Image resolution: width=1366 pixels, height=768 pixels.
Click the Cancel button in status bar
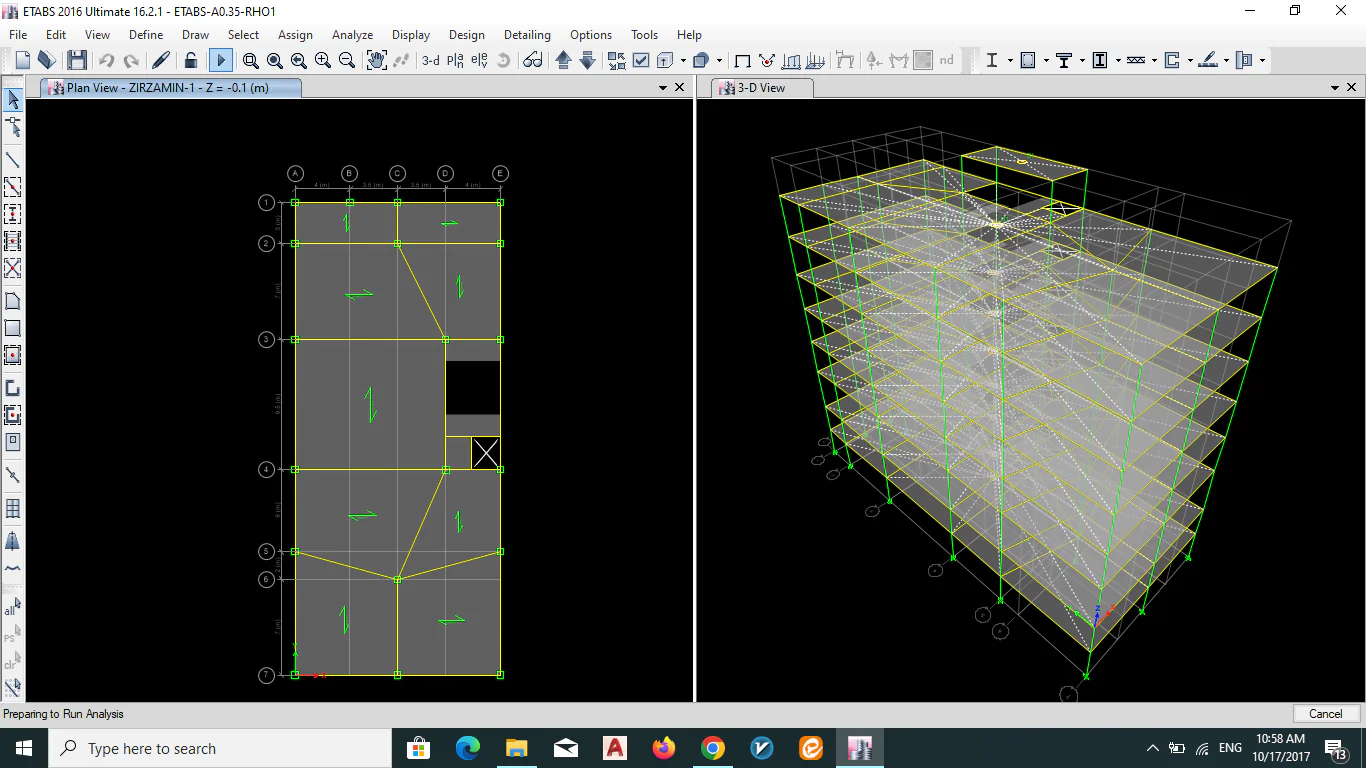1325,714
